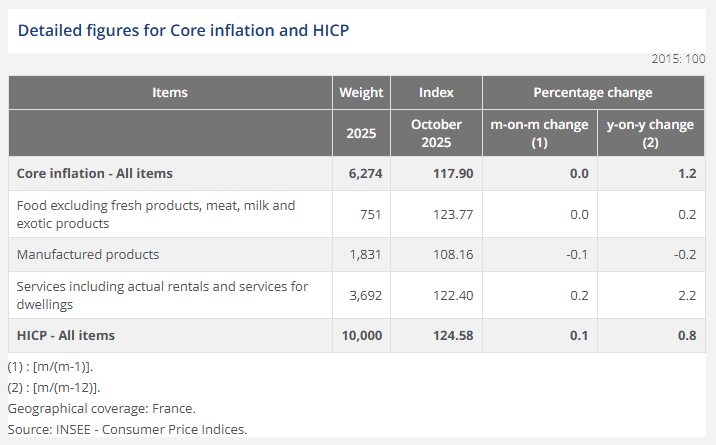This screenshot has height=445, width=716.
Task: Select the 'Geographical coverage: France' note
Action: (101, 408)
